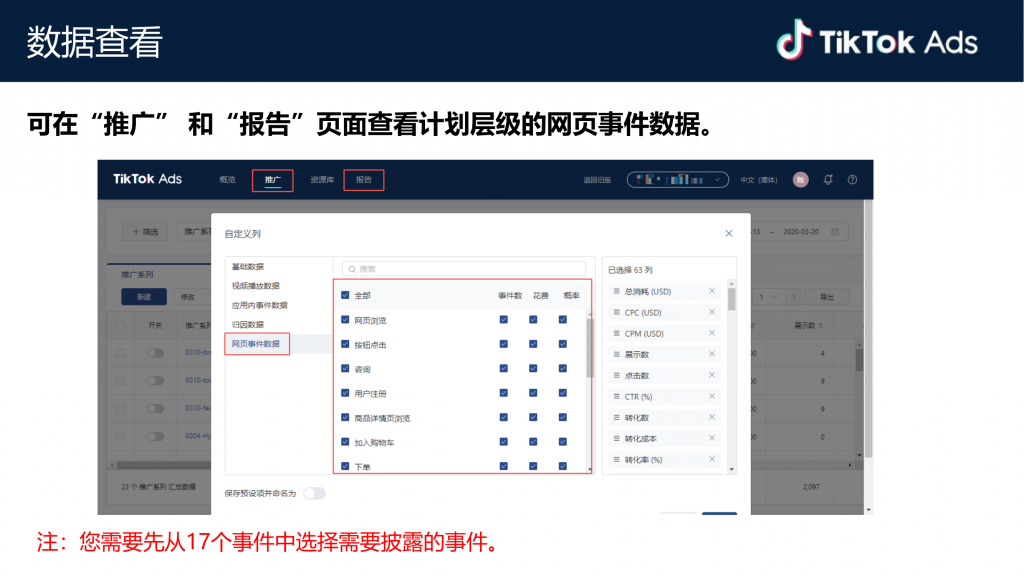1024x576 pixels.
Task: Click the sort icon beside 展示数 header
Action: coord(820,325)
